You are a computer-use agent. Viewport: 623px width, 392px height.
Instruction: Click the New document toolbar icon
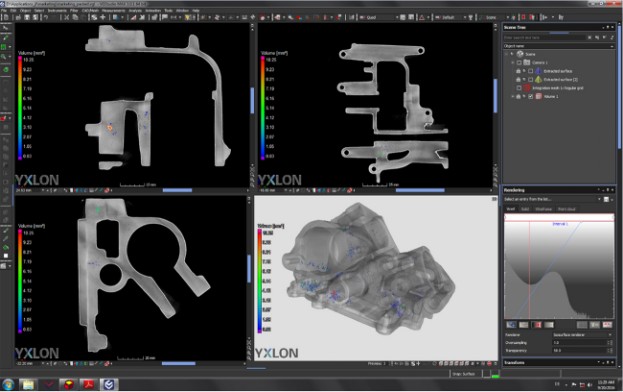click(6, 17)
